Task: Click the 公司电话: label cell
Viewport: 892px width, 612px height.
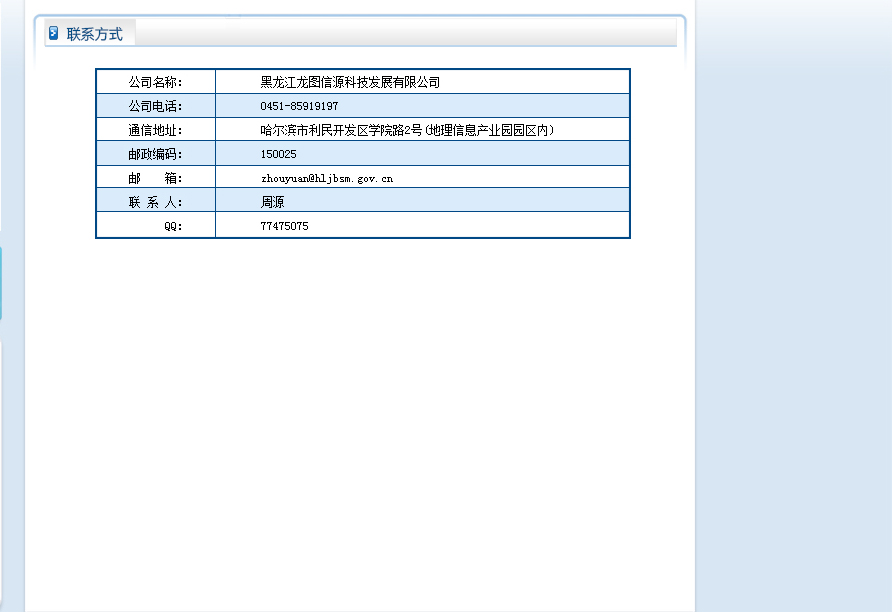Action: point(156,106)
